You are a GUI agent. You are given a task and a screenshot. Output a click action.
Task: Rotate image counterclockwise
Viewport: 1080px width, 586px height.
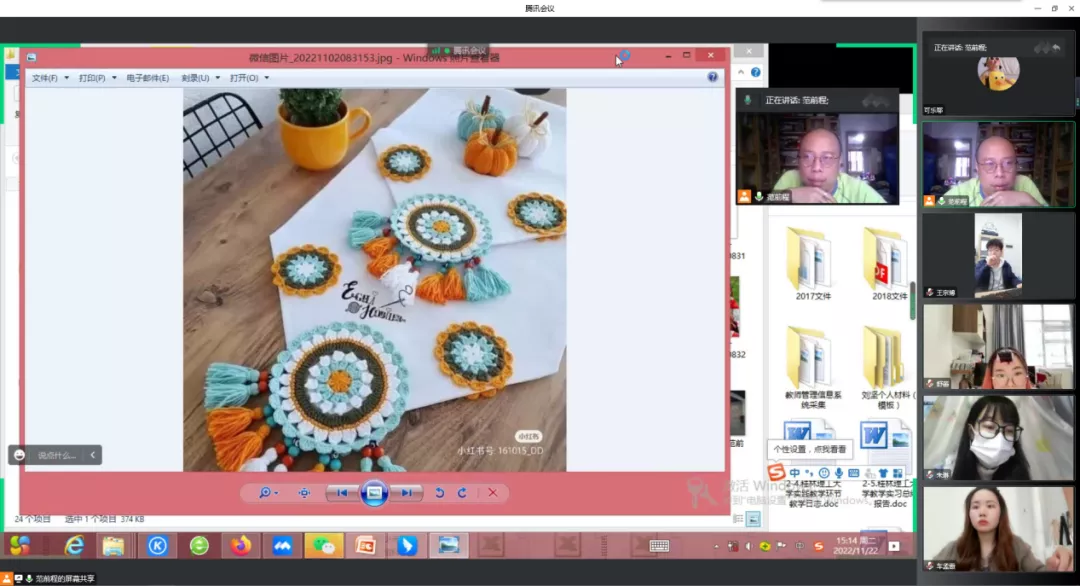point(439,493)
